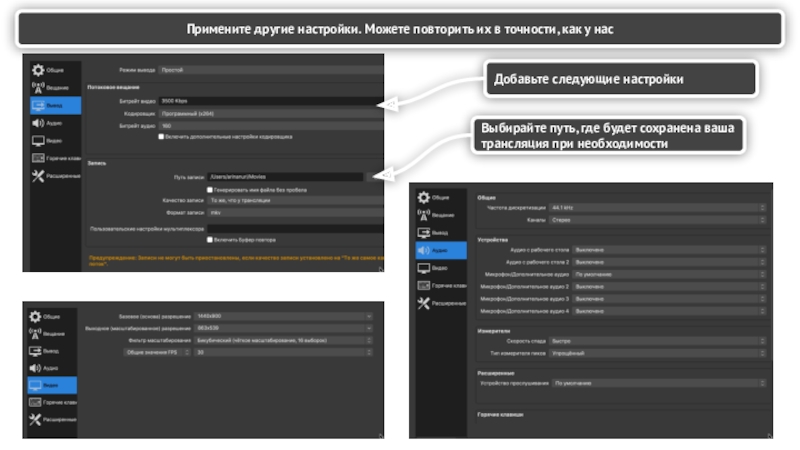The image size is (800, 450).
Task: Toggle generate file name without space checkbox
Action: [210, 190]
